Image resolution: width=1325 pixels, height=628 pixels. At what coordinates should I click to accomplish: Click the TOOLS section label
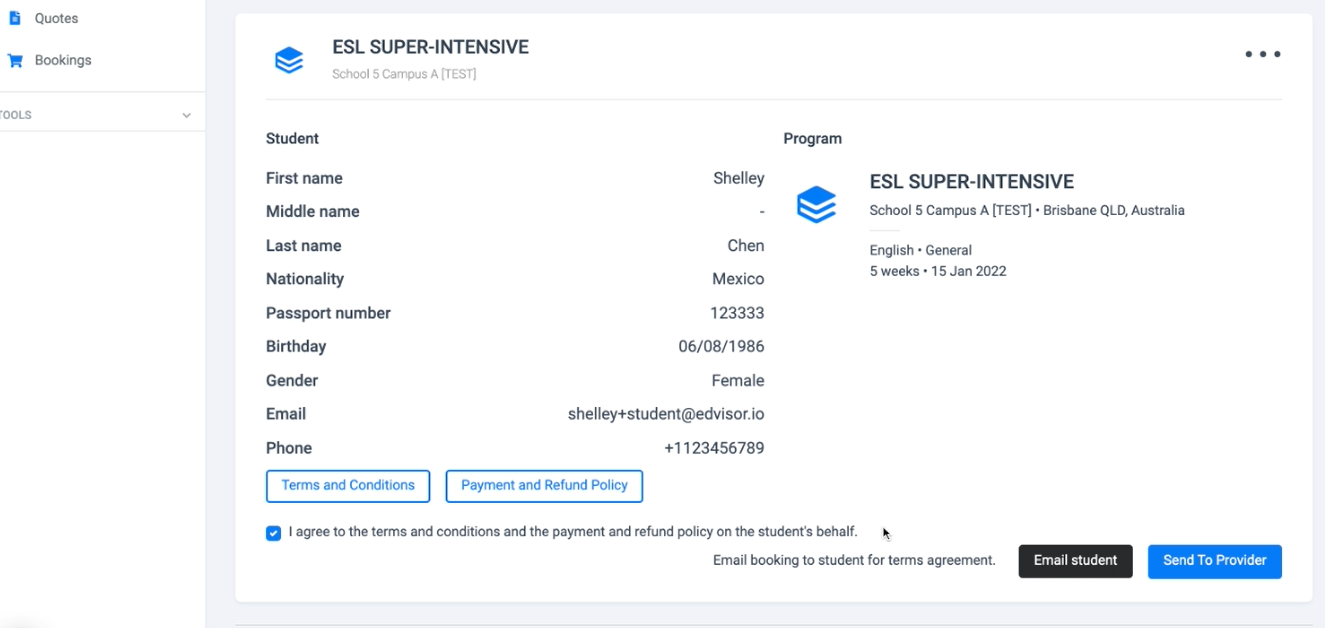(x=16, y=115)
